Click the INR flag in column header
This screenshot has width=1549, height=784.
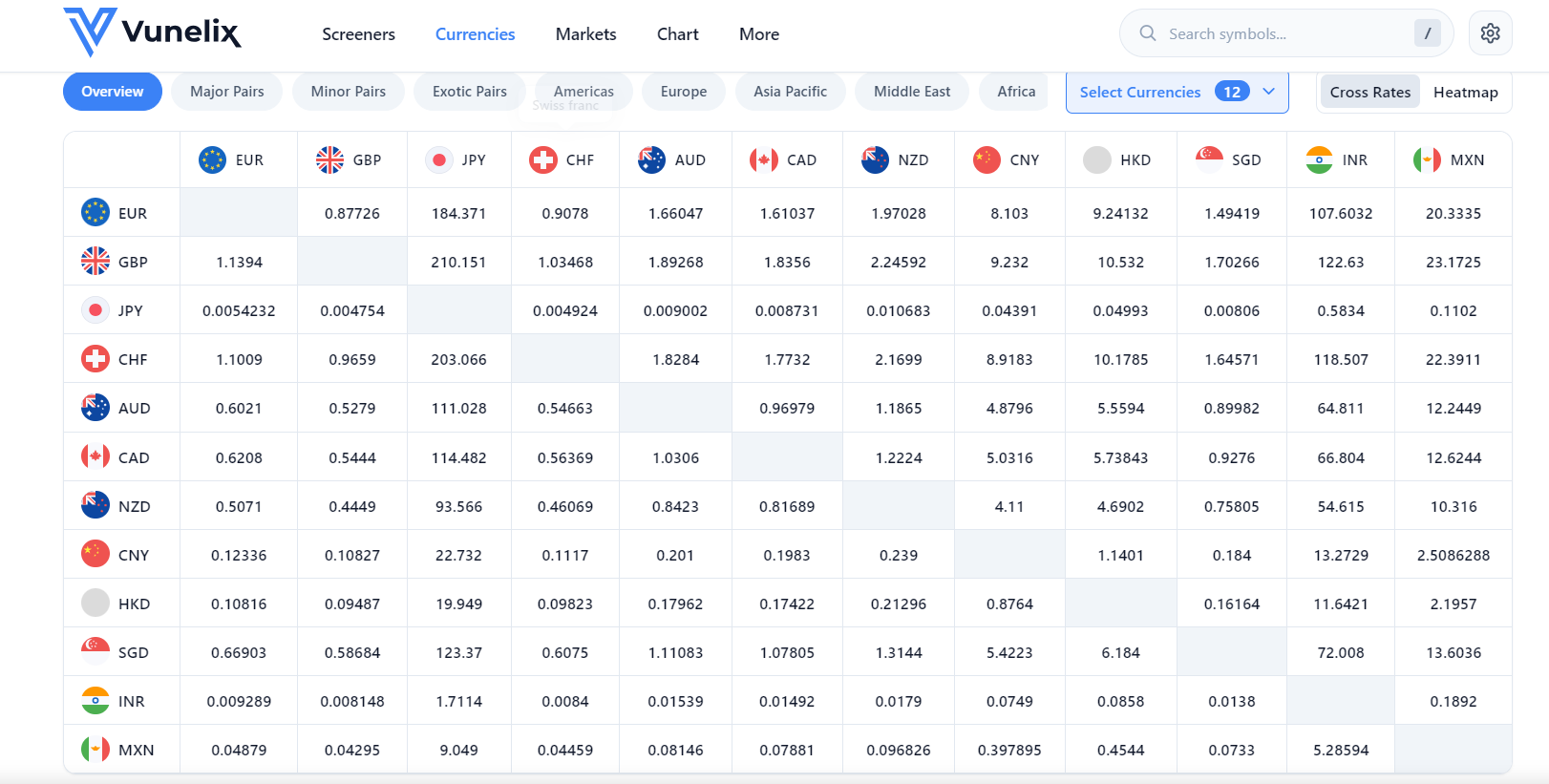[1319, 159]
